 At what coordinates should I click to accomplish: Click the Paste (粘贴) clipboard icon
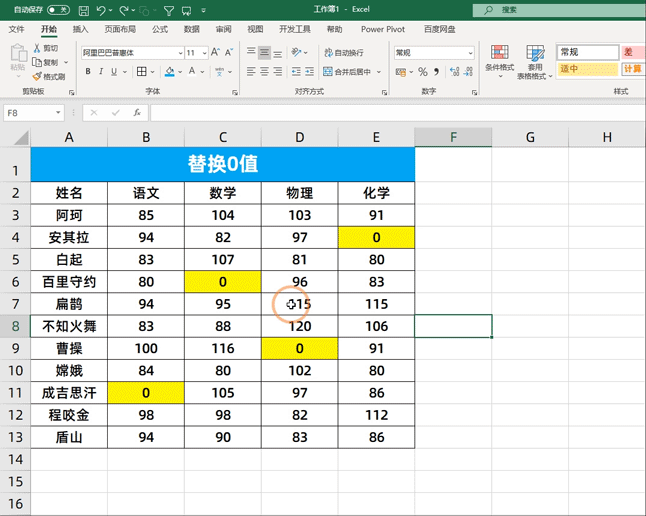pos(19,53)
